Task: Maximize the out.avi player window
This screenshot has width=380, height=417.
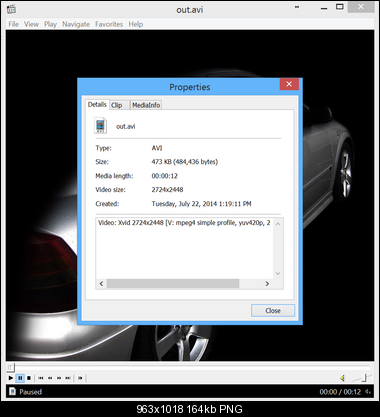Action: 340,7
